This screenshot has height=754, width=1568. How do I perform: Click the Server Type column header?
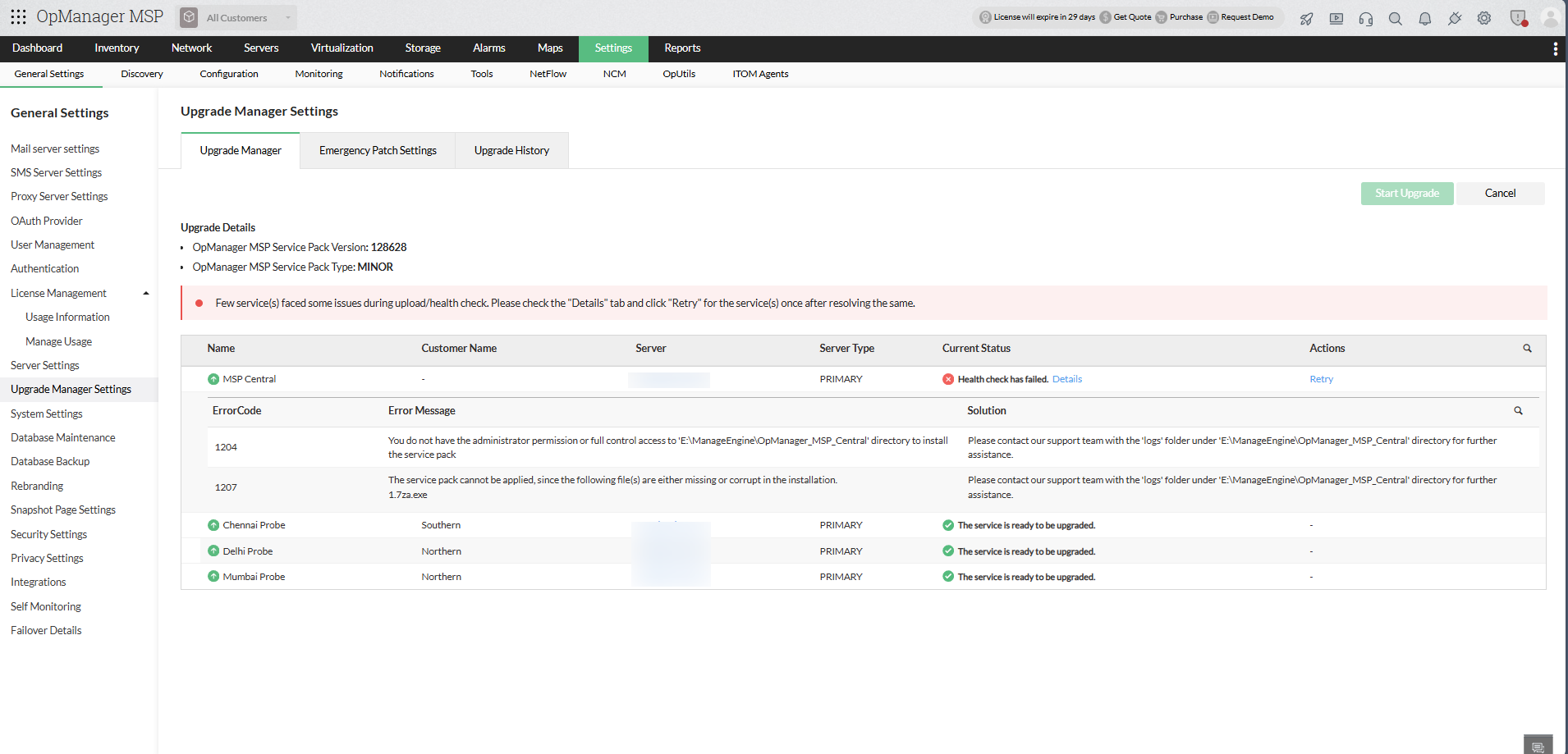point(846,348)
